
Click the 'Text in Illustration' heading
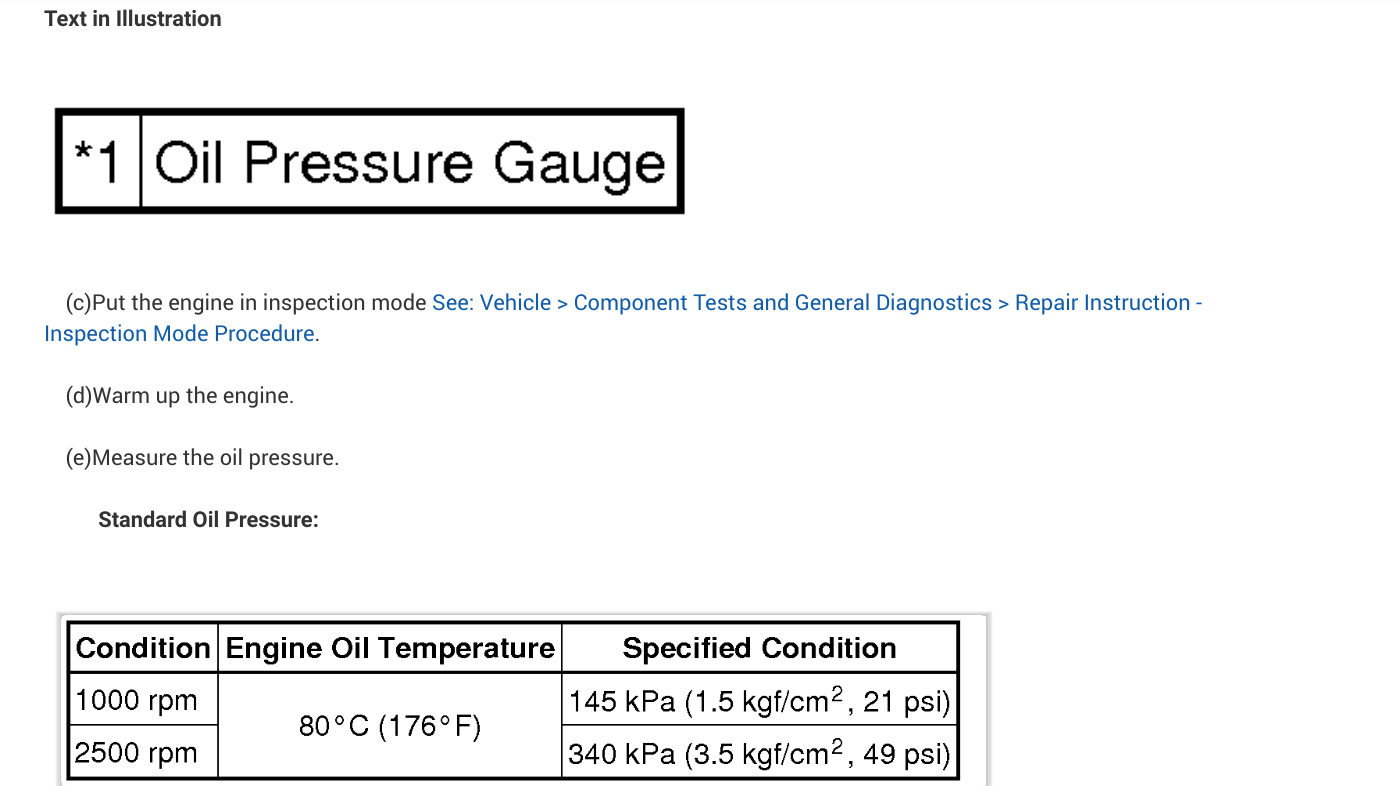coord(133,19)
